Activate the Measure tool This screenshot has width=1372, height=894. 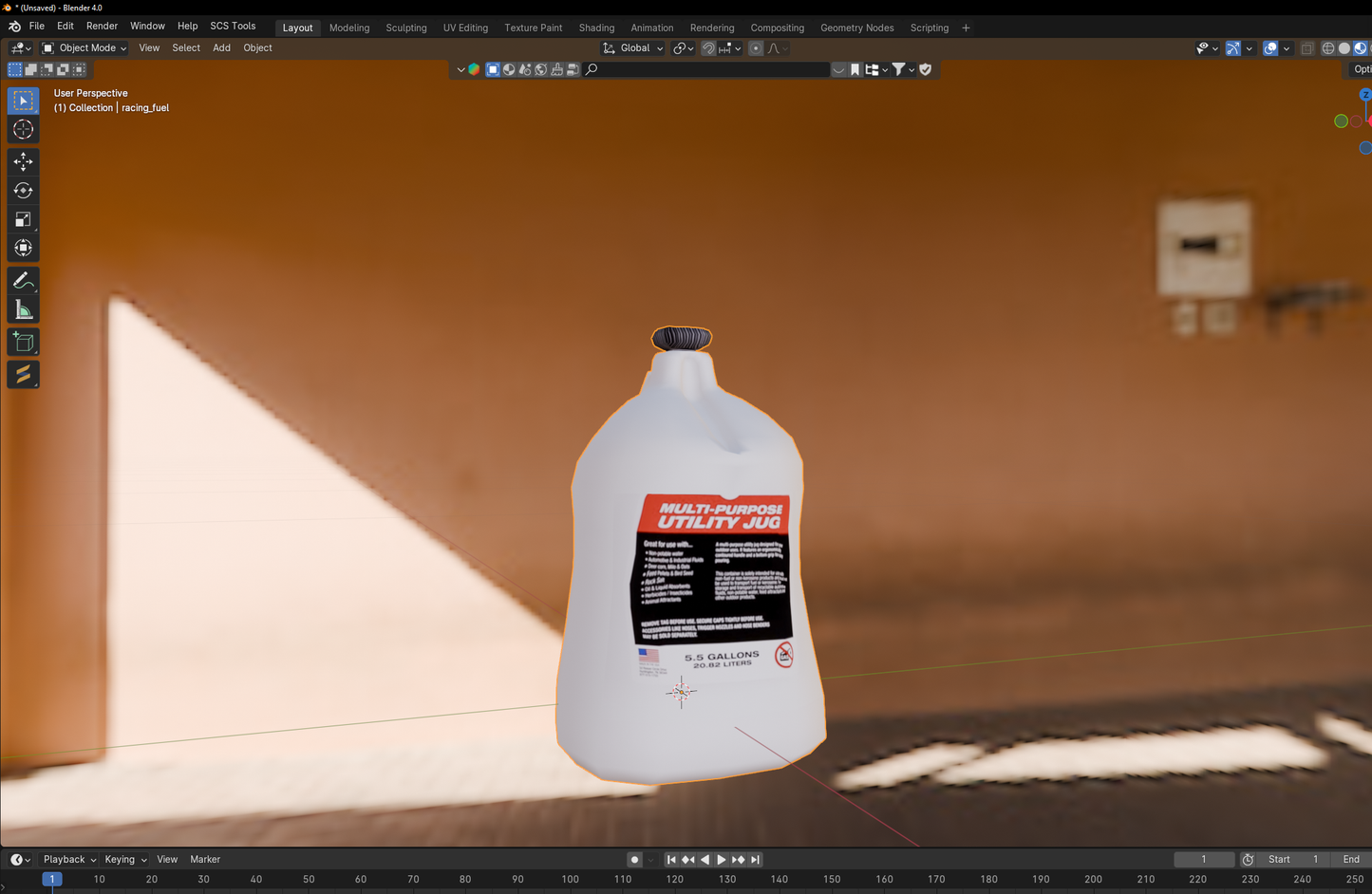point(23,310)
